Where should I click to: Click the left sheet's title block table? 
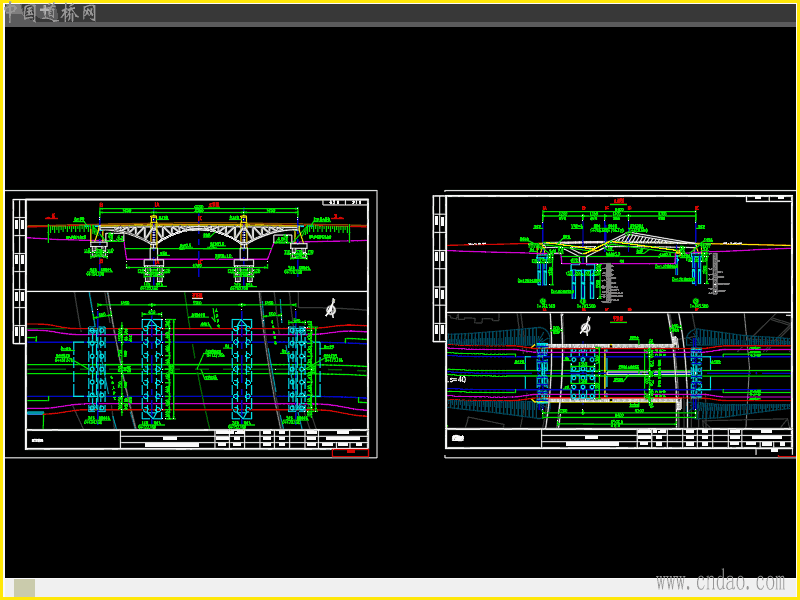coord(197,439)
